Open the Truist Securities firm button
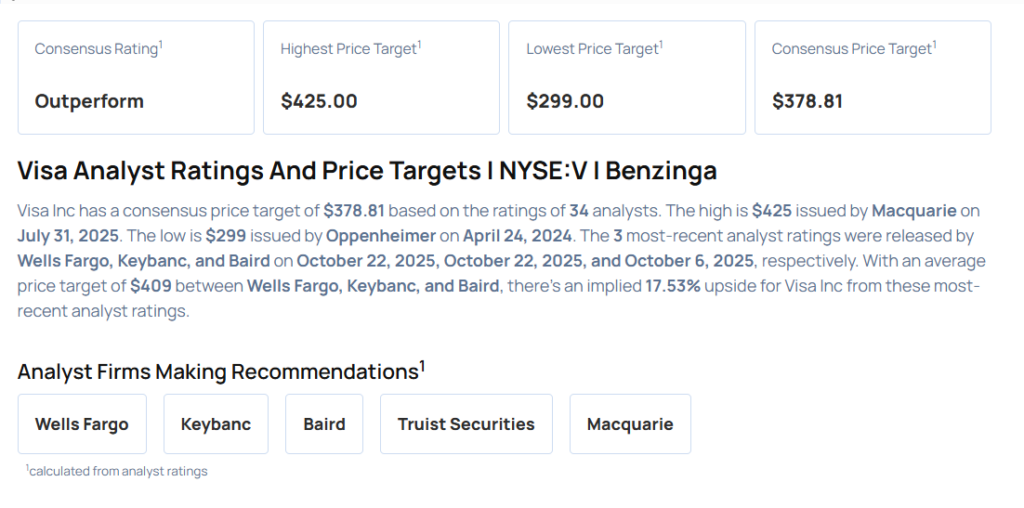The width and height of the screenshot is (1024, 508). 466,424
